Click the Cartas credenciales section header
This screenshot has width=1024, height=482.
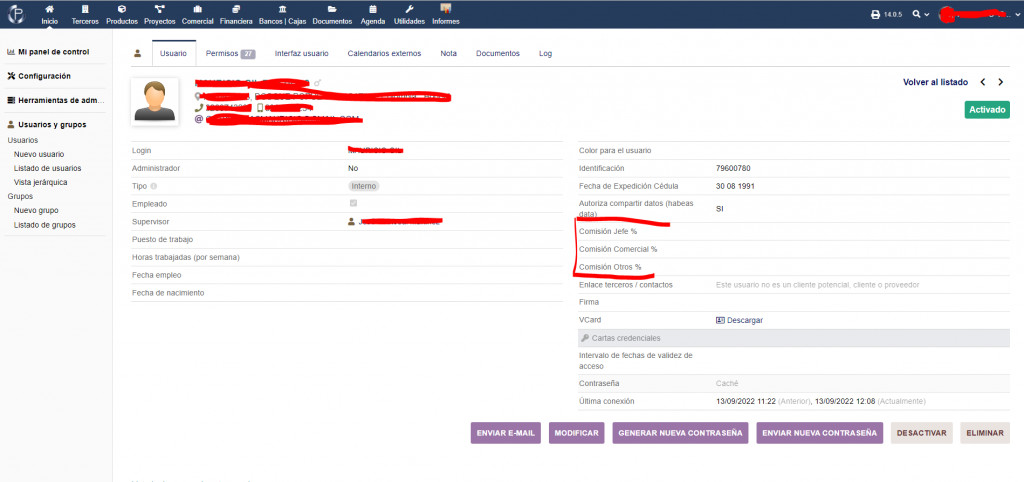tap(794, 338)
